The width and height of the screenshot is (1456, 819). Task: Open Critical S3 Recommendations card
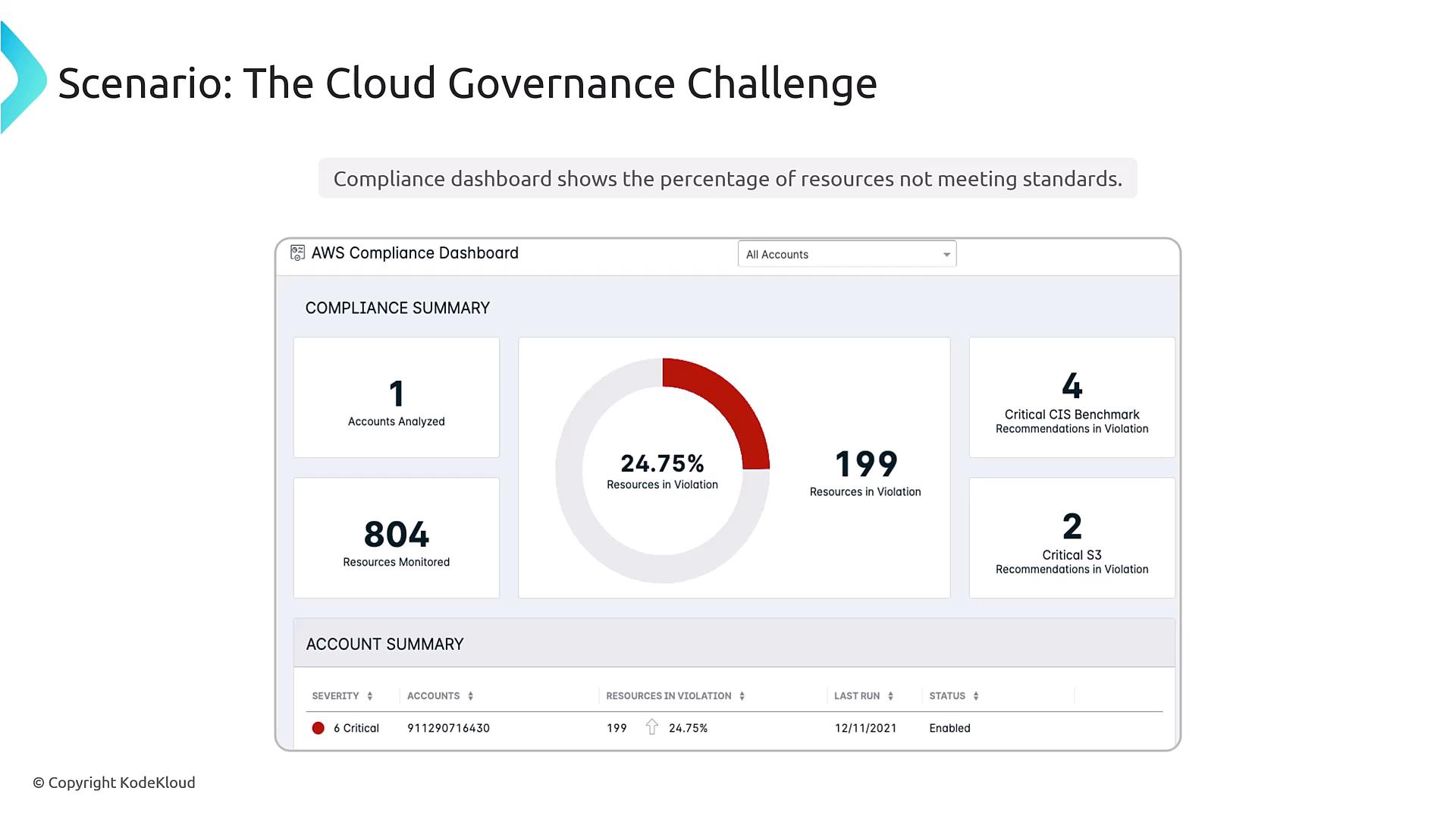(1072, 538)
